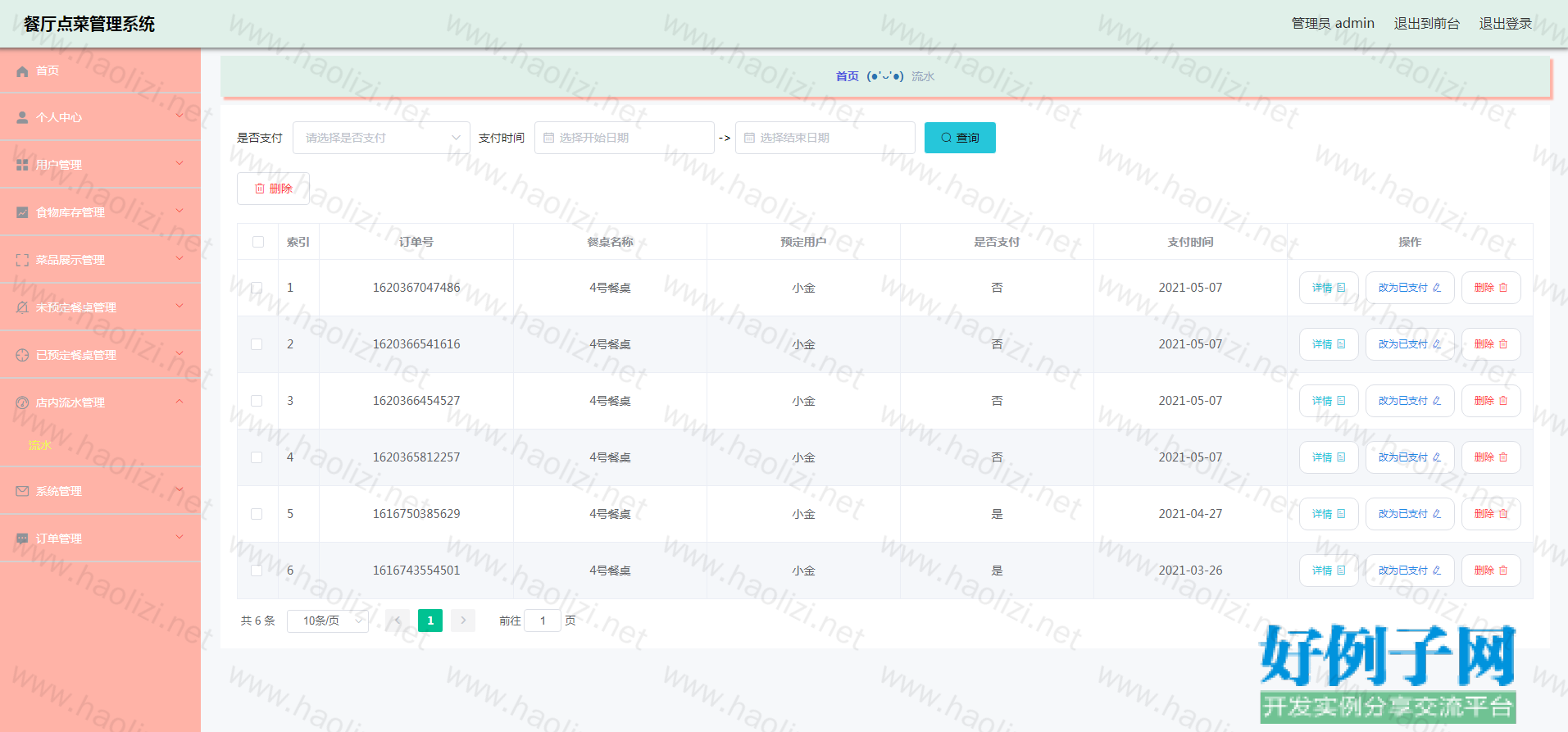Click 退出登录 in the top bar
1568x732 pixels.
tap(1505, 24)
